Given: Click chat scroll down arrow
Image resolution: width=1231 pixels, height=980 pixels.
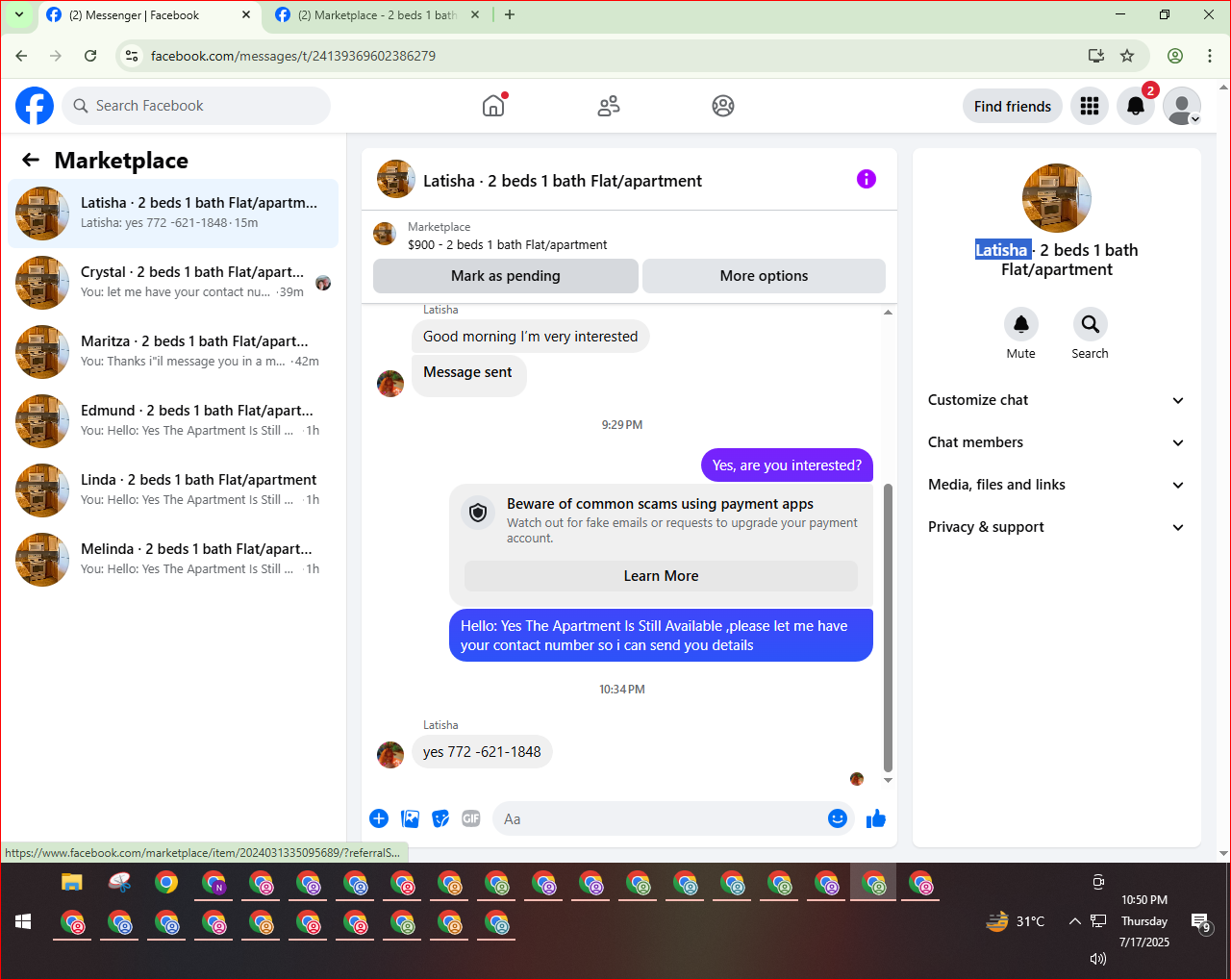Looking at the screenshot, I should [888, 780].
